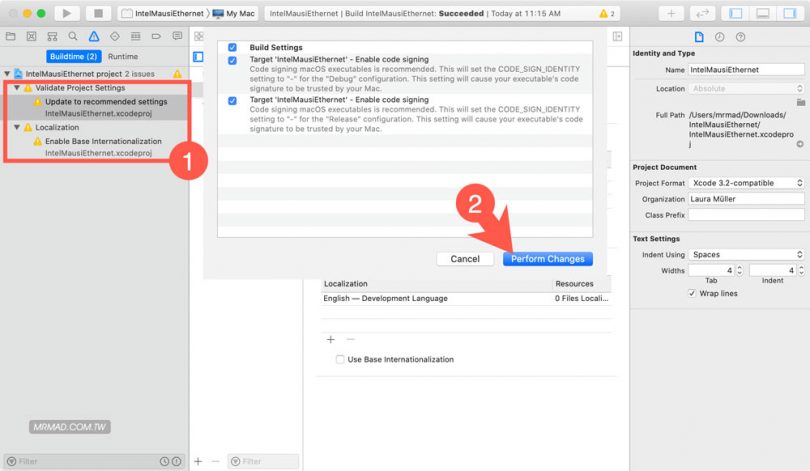Click the Localization column header
810x471 pixels.
point(346,284)
